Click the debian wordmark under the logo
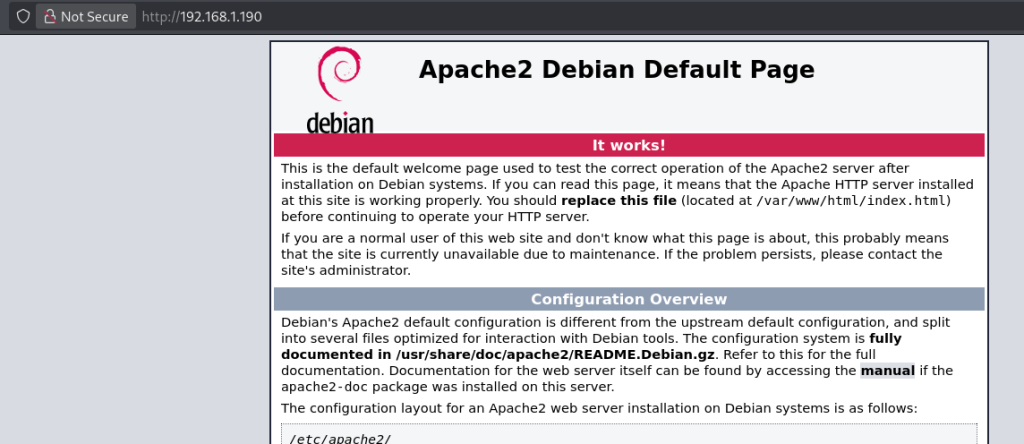 (339, 124)
